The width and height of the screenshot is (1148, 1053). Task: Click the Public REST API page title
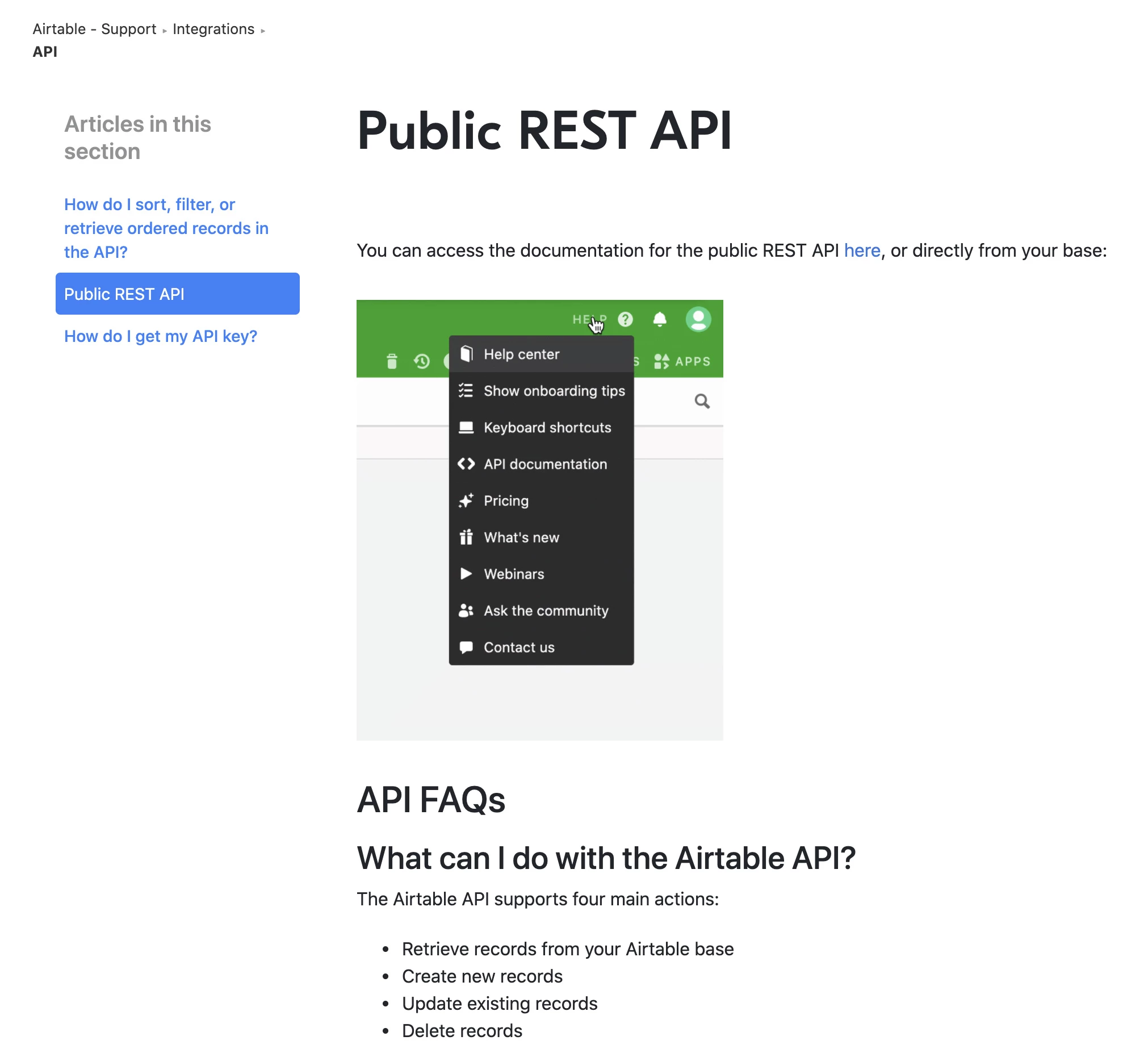tap(544, 131)
